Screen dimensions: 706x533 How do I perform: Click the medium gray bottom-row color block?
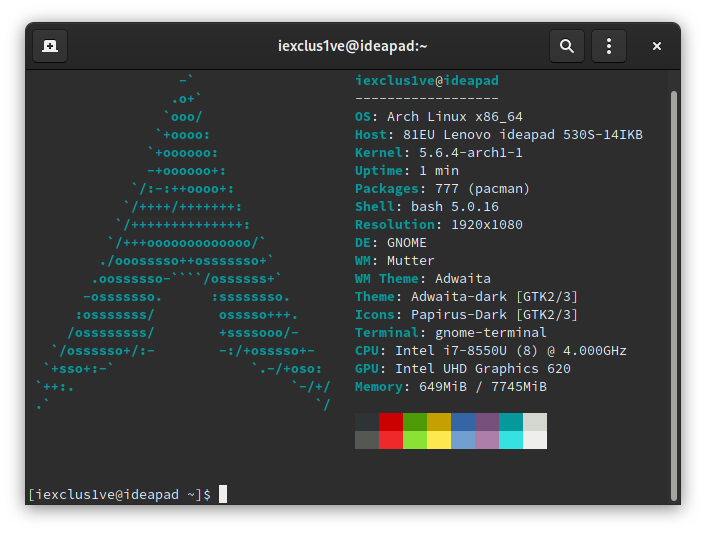coord(367,440)
